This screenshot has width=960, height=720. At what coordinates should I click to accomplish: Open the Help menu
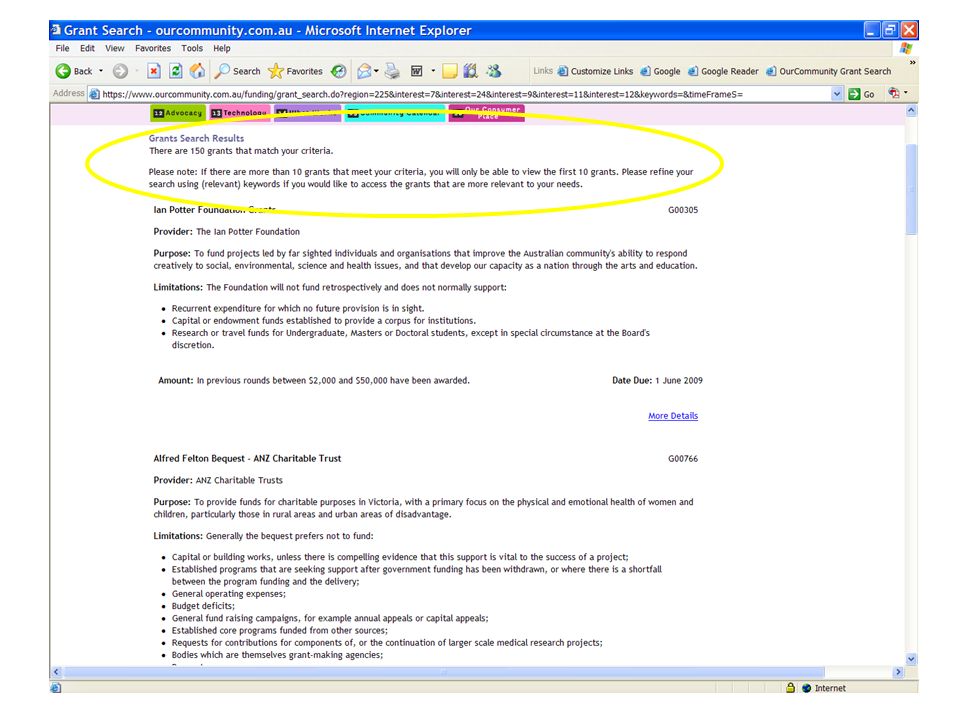point(222,48)
